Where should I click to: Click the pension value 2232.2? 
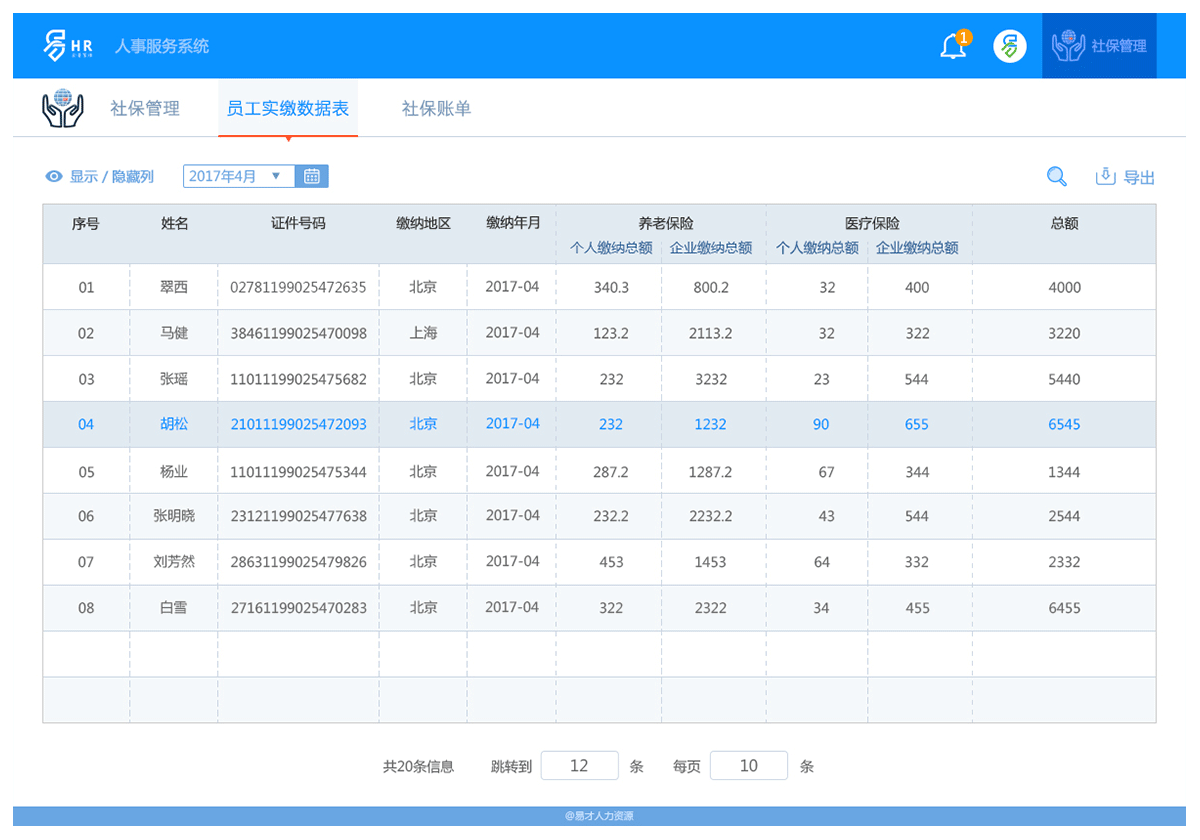coord(710,516)
